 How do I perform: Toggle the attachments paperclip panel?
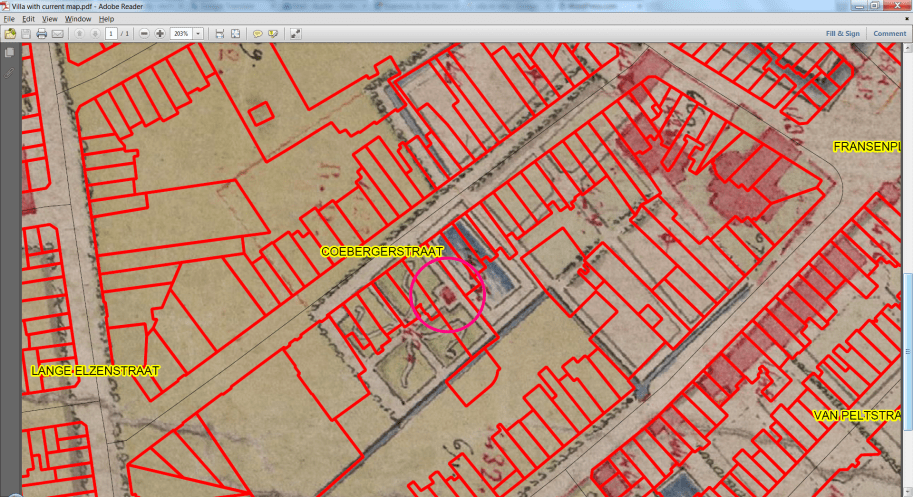pos(9,73)
